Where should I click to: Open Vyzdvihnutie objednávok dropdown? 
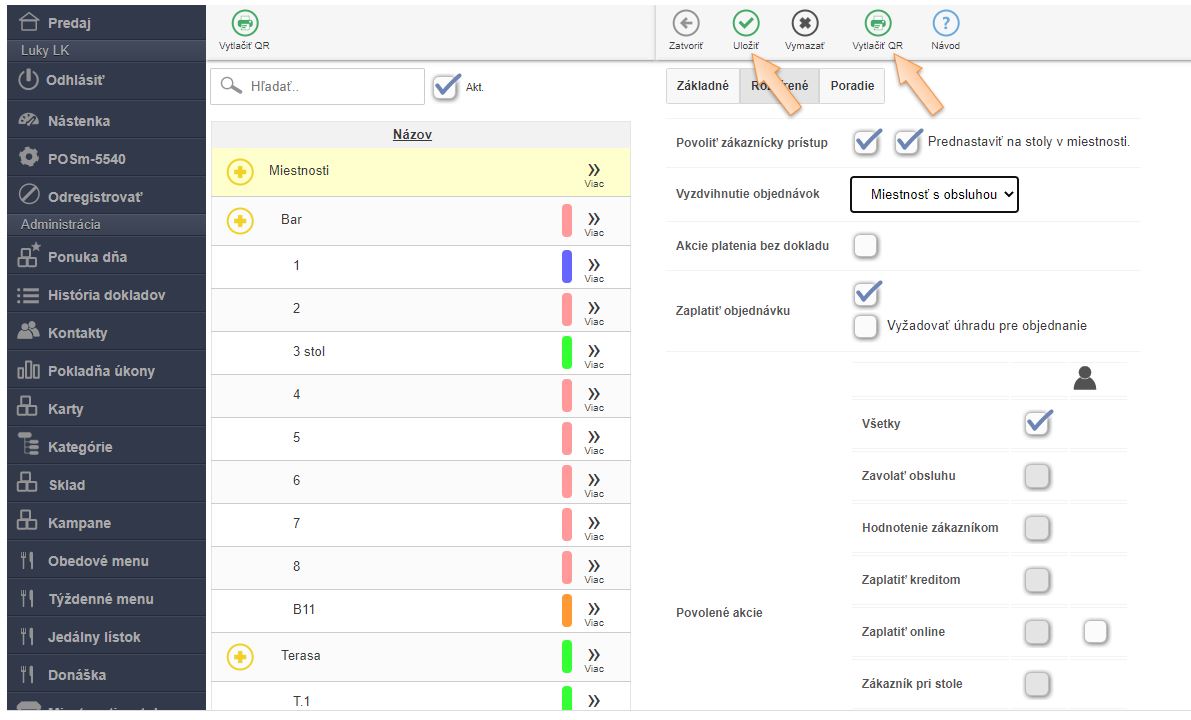click(x=933, y=194)
